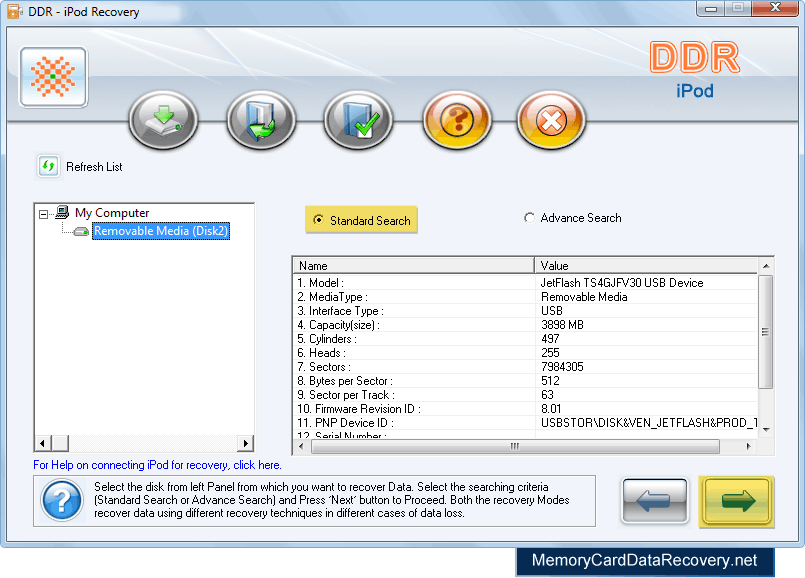Click the blue question mark info icon
Image resolution: width=805 pixels, height=578 pixels.
tap(62, 500)
